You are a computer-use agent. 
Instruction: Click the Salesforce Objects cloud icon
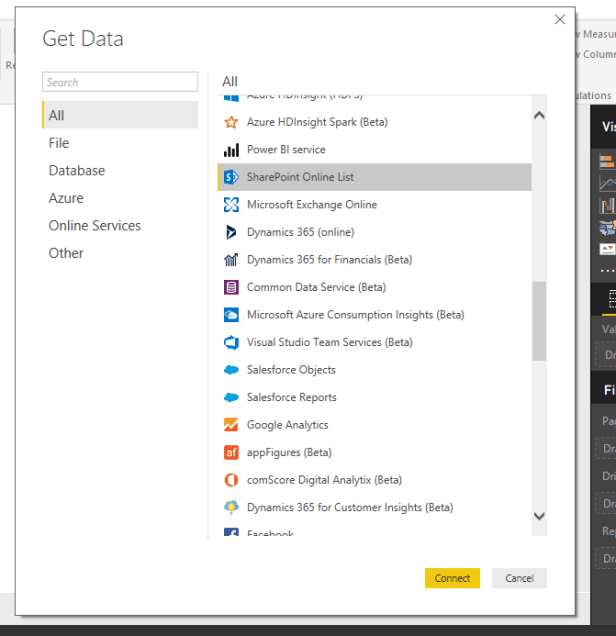tap(231, 370)
